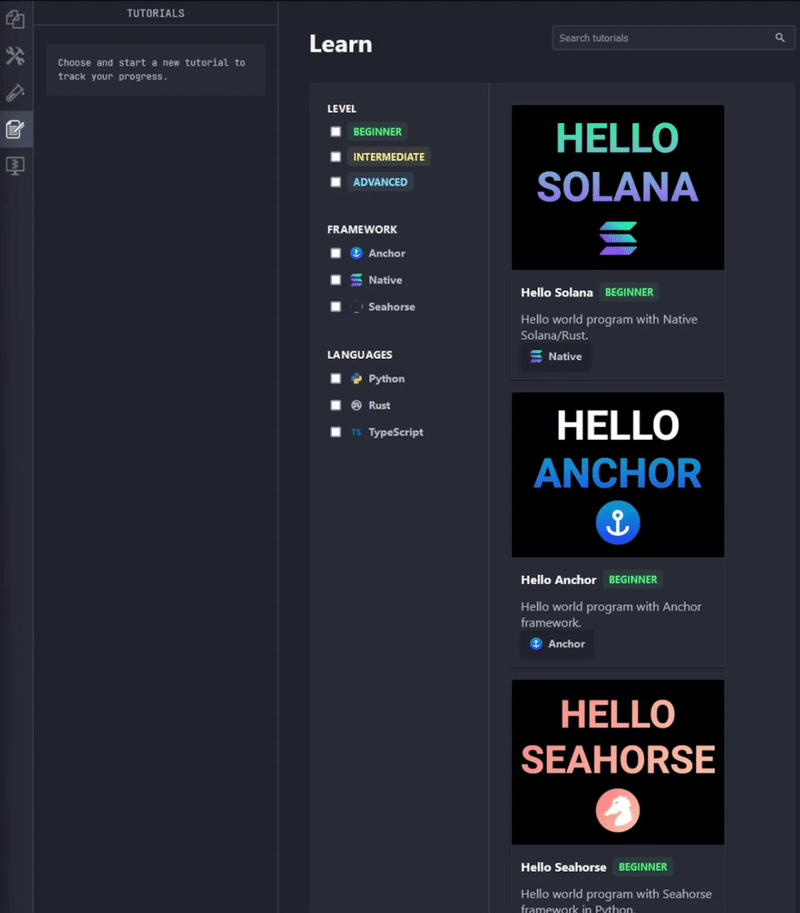Click the Native framework Solana icon

point(358,280)
